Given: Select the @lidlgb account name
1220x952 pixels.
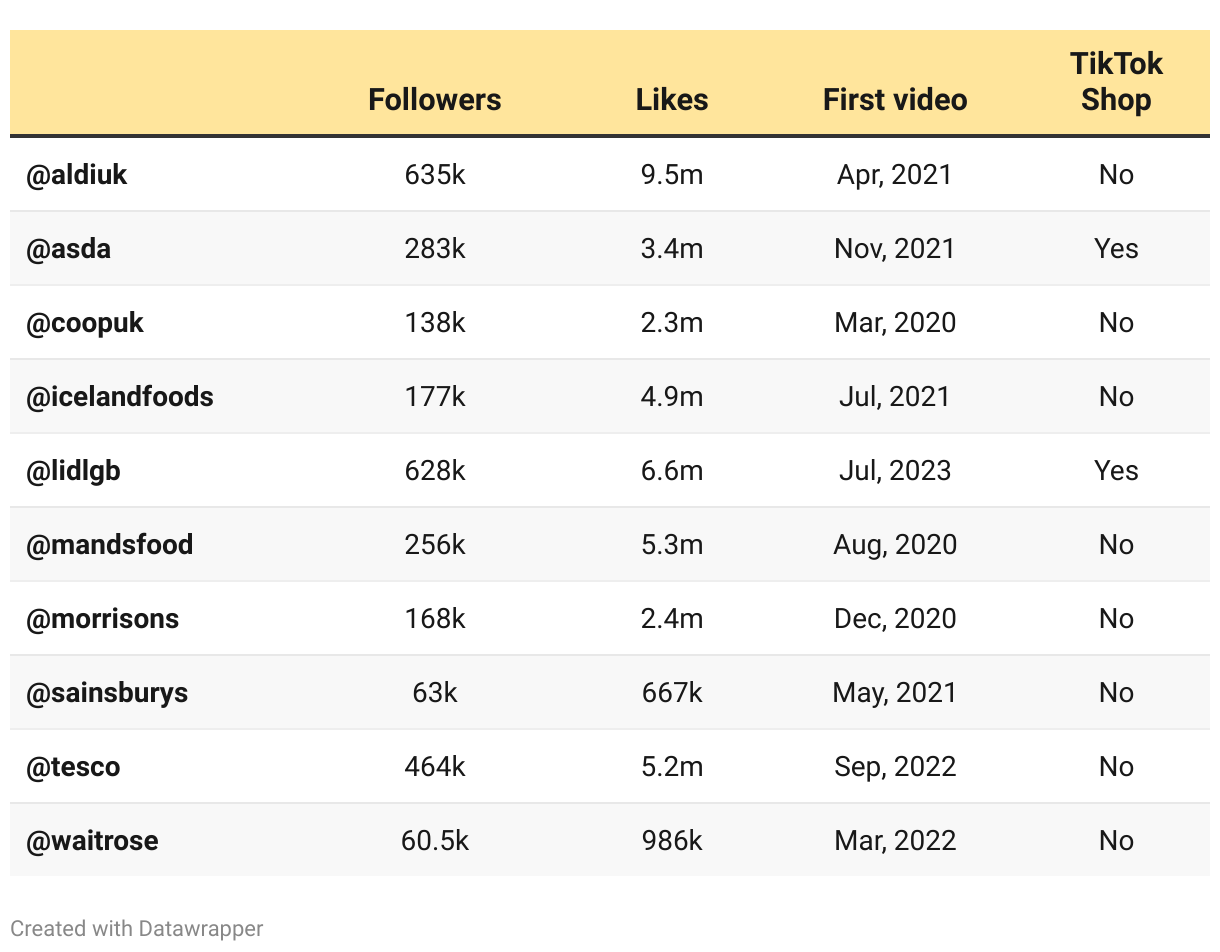Looking at the screenshot, I should pos(73,471).
